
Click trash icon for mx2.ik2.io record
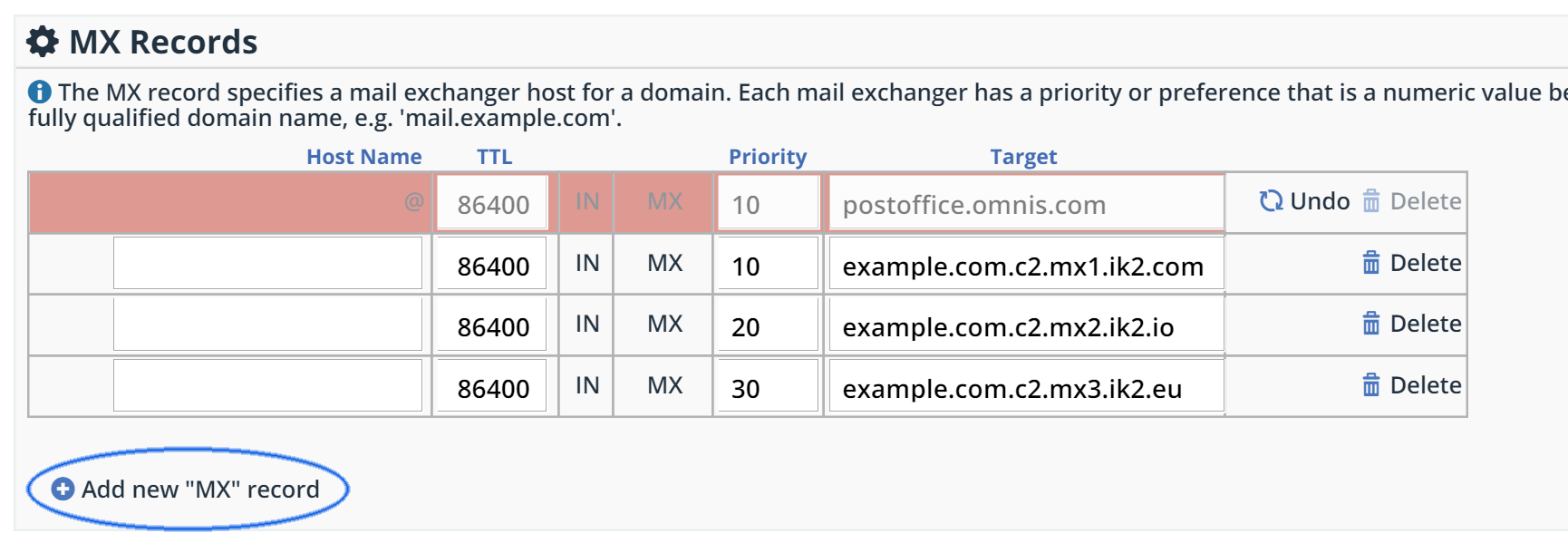[x=1371, y=324]
